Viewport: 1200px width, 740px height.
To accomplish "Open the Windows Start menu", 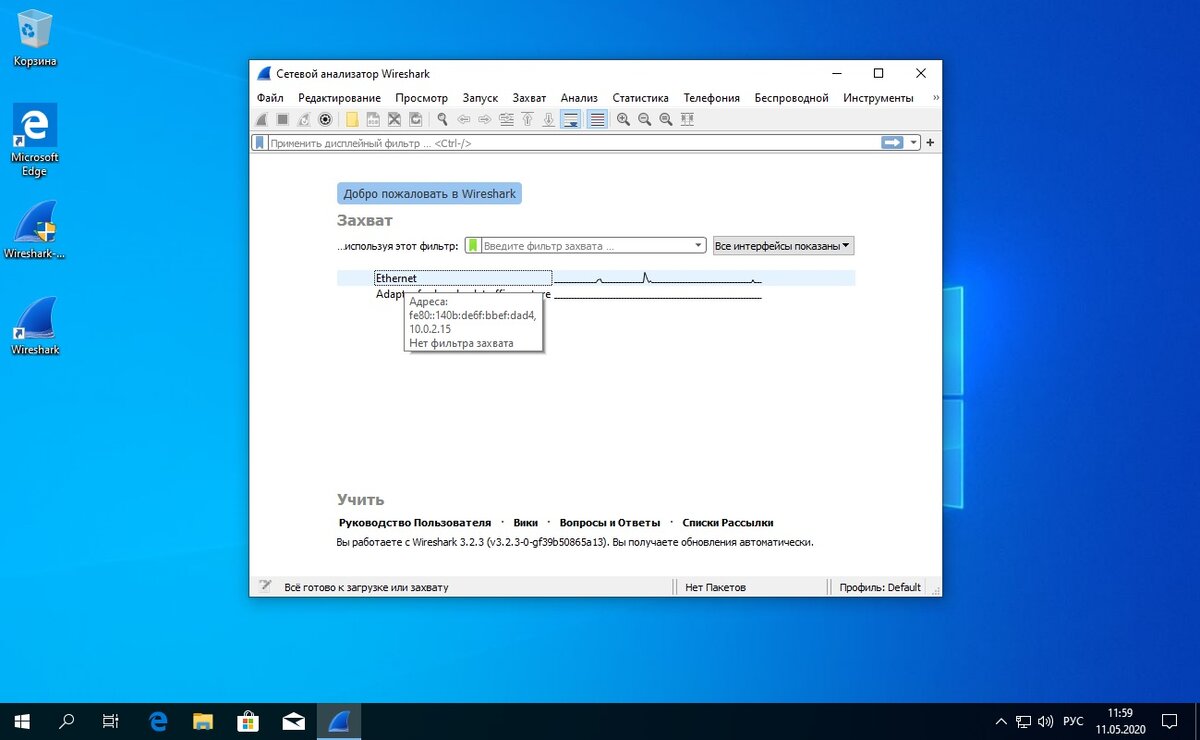I will [22, 721].
